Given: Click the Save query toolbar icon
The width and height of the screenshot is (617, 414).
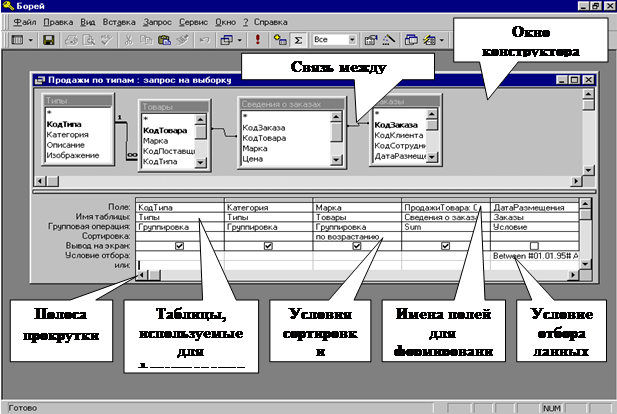Looking at the screenshot, I should point(47,41).
